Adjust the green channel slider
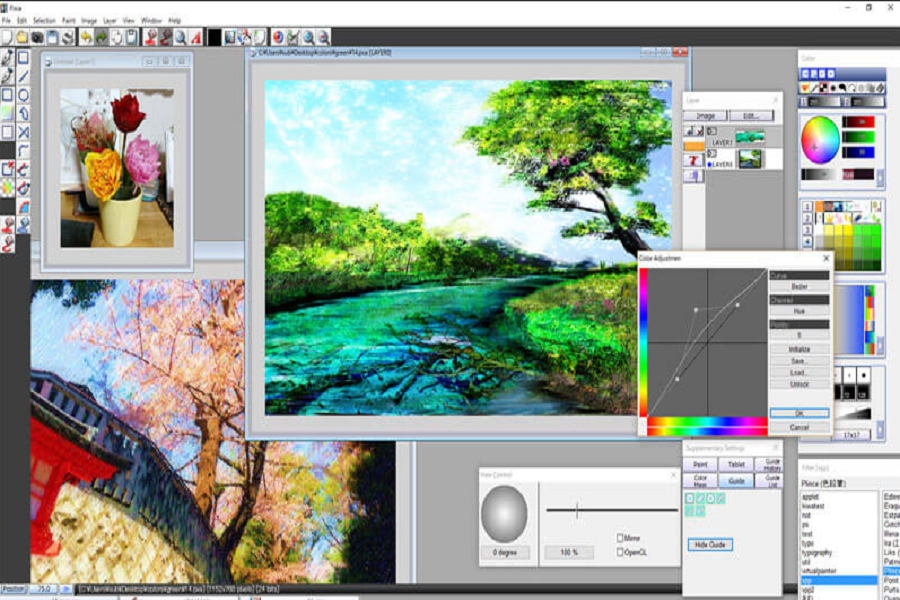This screenshot has height=600, width=900. coord(858,137)
